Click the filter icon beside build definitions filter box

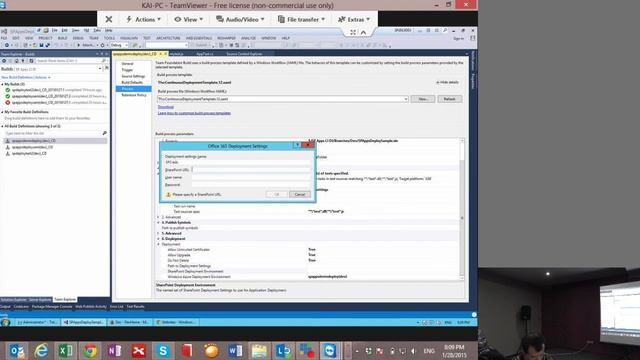click(x=104, y=133)
